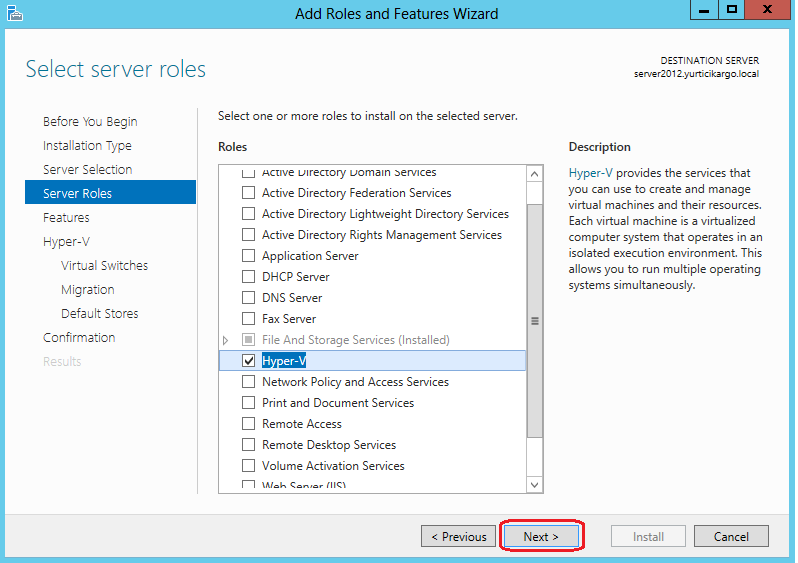Viewport: 798px width, 563px height.
Task: Open Virtual Switches under Hyper-V
Action: click(104, 265)
